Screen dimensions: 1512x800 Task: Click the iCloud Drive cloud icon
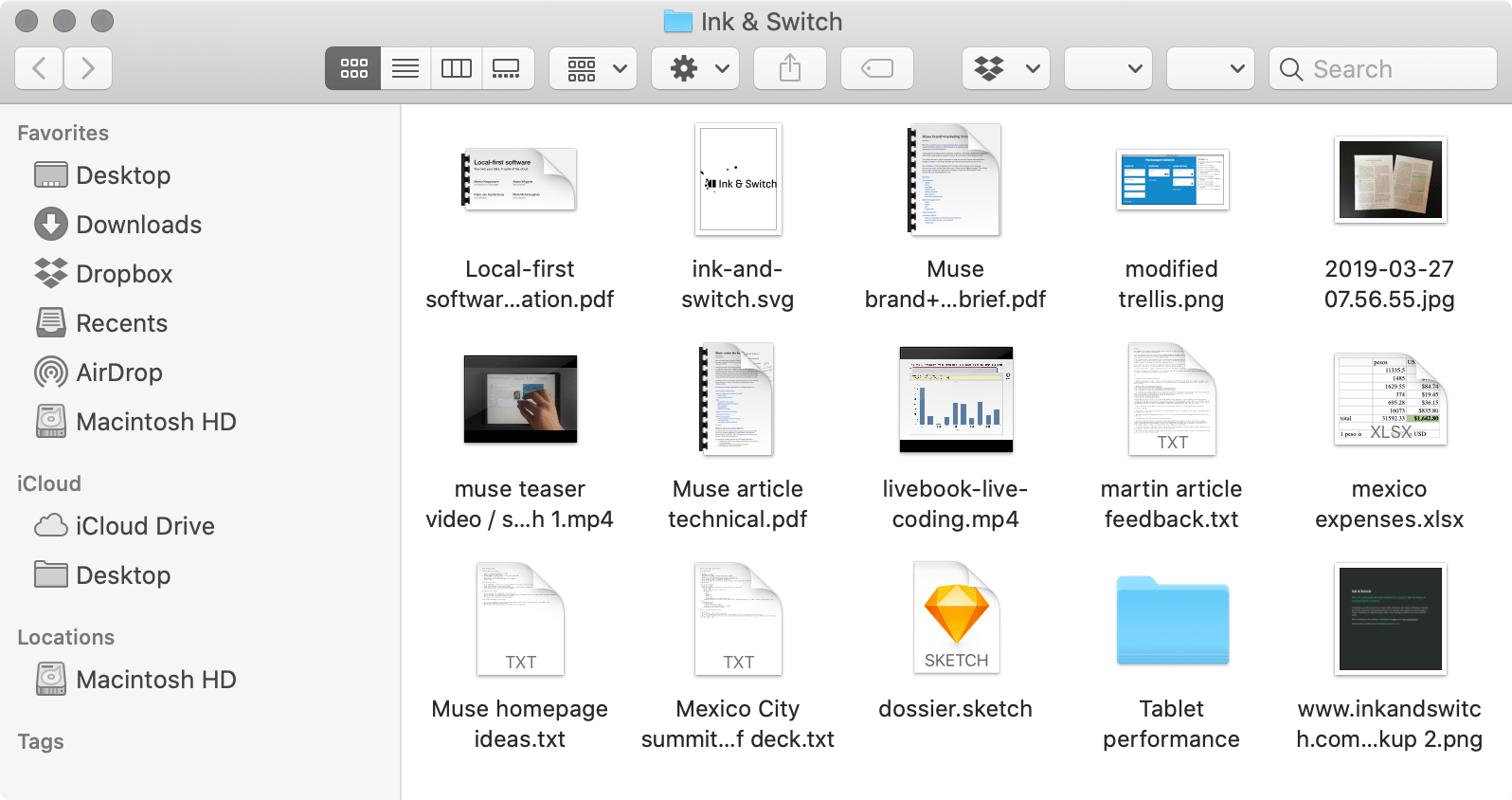[51, 526]
